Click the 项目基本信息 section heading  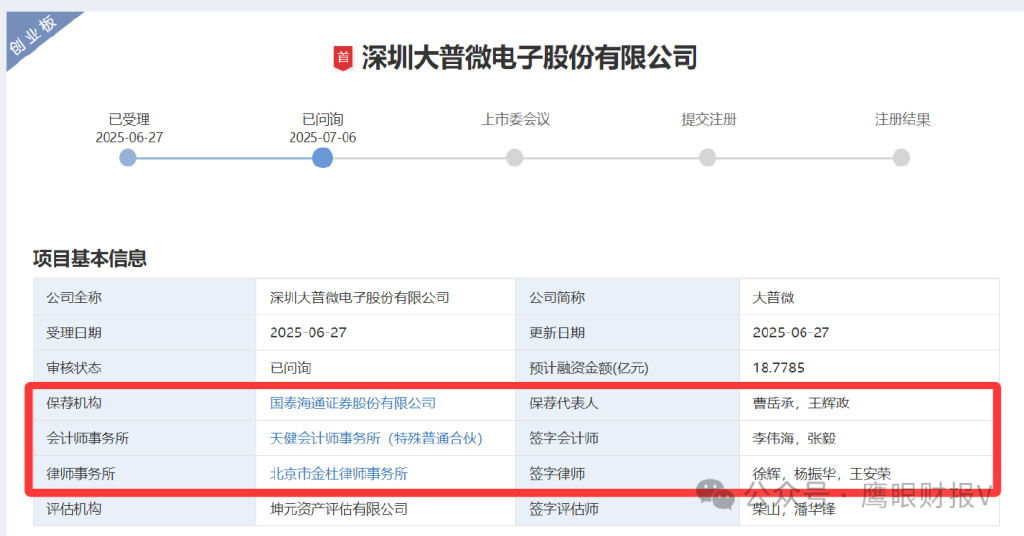tap(89, 259)
